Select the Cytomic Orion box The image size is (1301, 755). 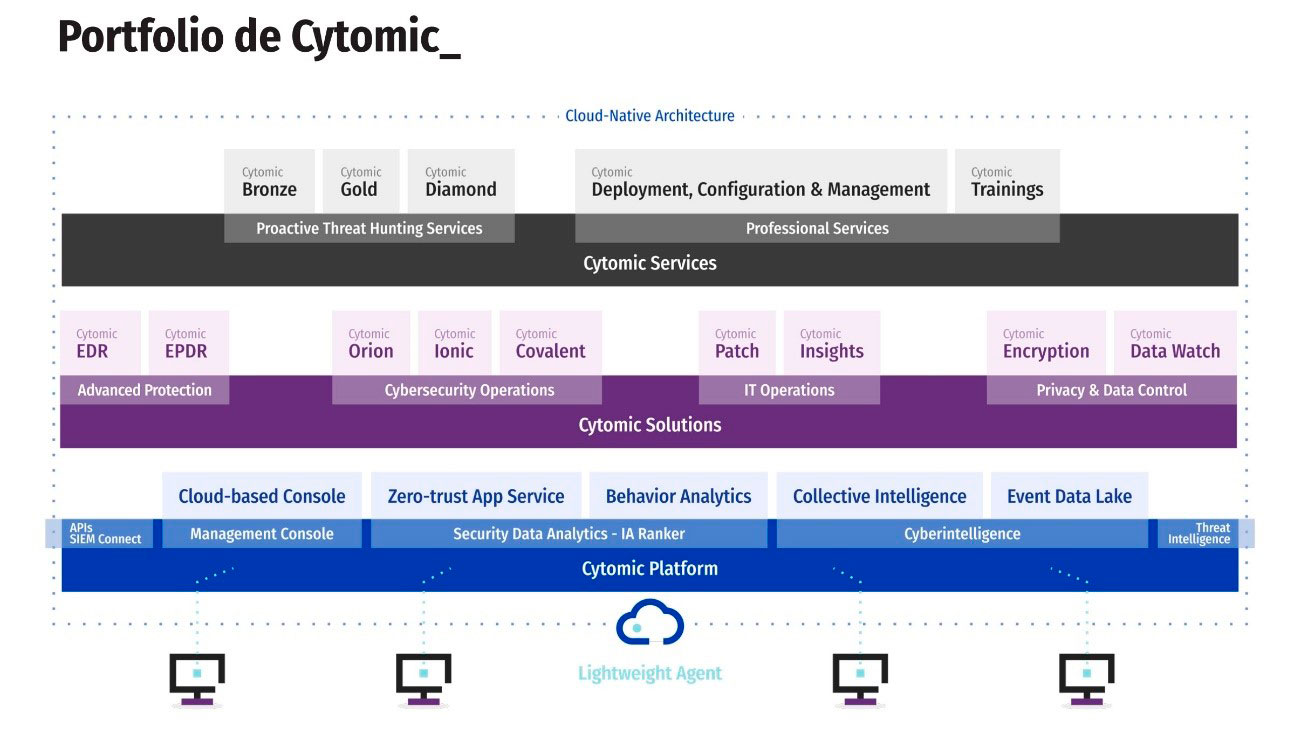pos(371,343)
